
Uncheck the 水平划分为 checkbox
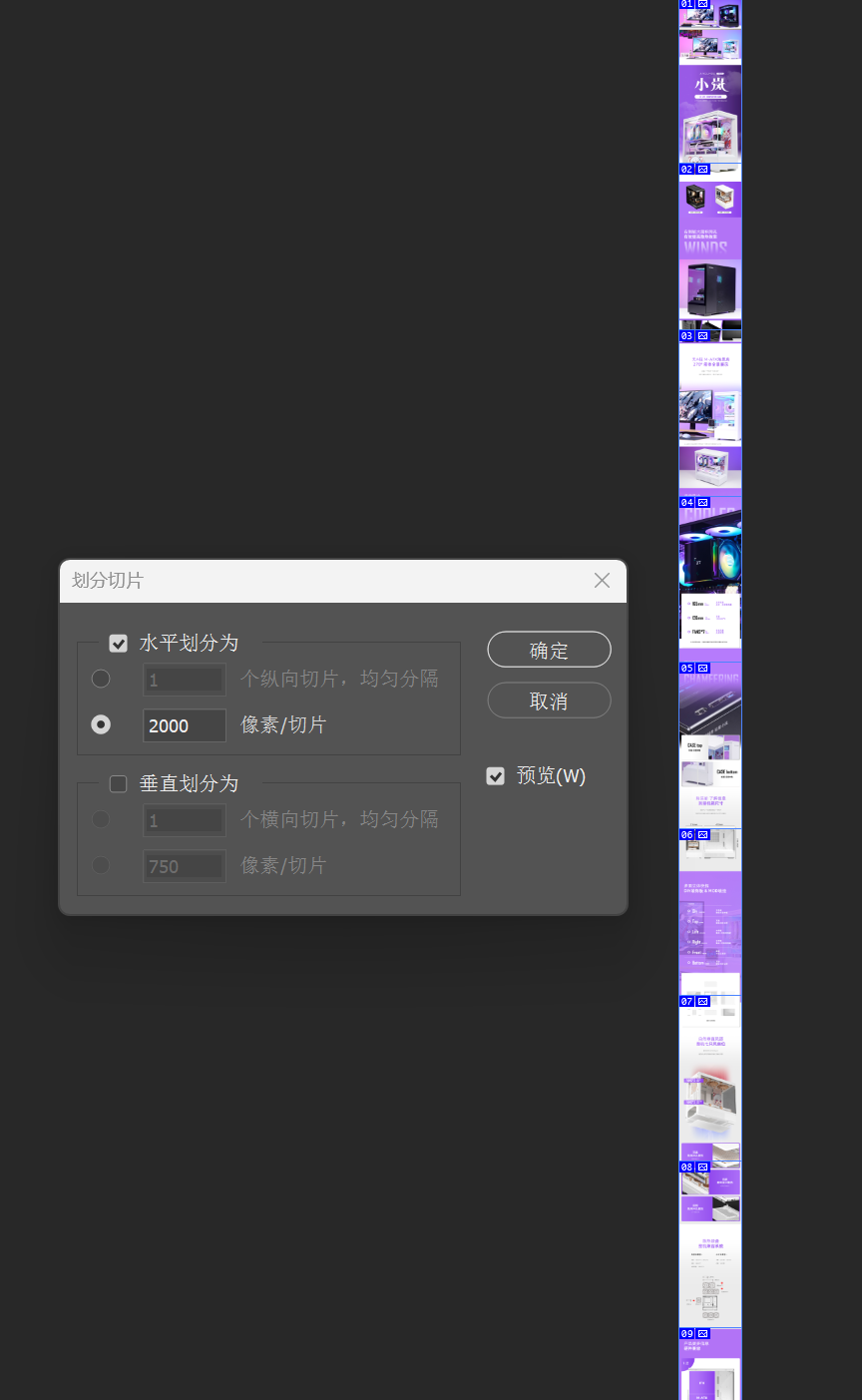pyautogui.click(x=119, y=644)
